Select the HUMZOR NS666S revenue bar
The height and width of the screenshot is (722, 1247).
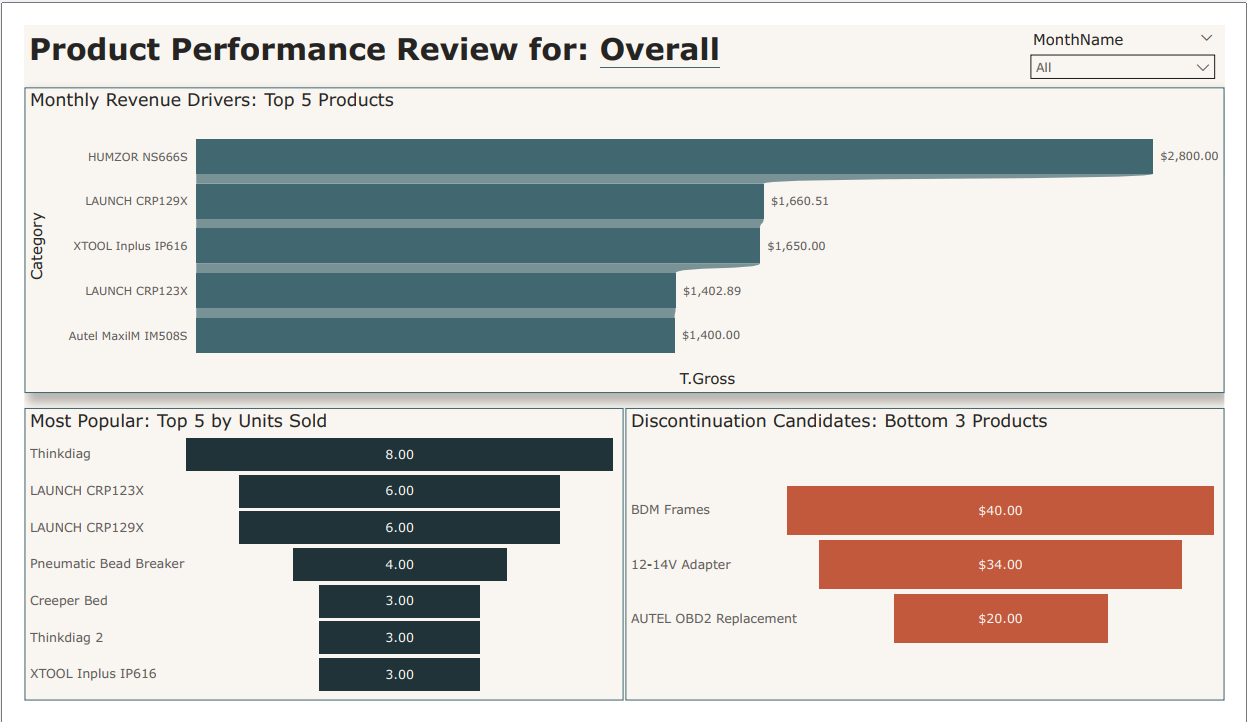pos(670,156)
